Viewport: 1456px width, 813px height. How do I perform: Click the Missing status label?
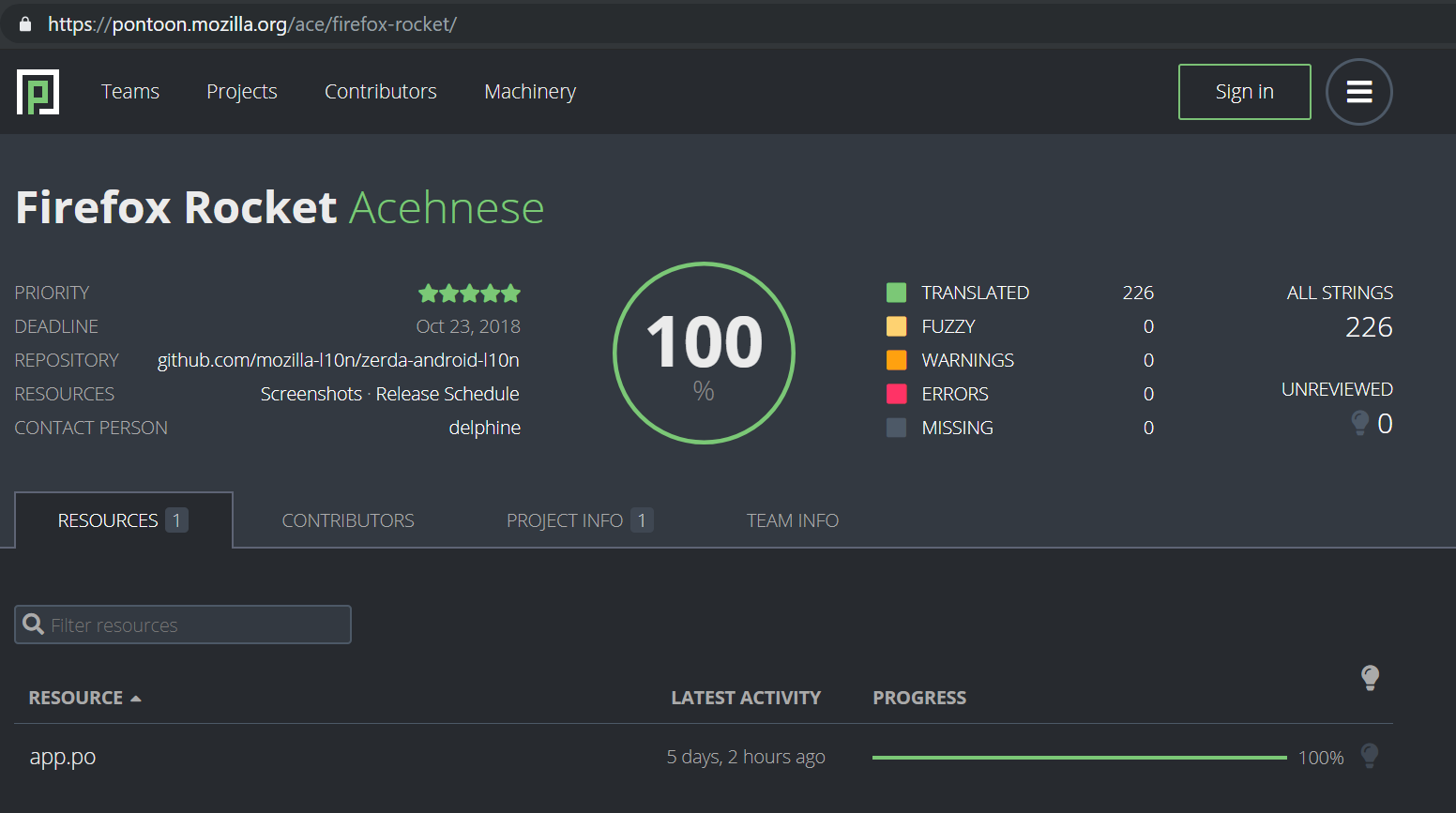pyautogui.click(x=957, y=428)
